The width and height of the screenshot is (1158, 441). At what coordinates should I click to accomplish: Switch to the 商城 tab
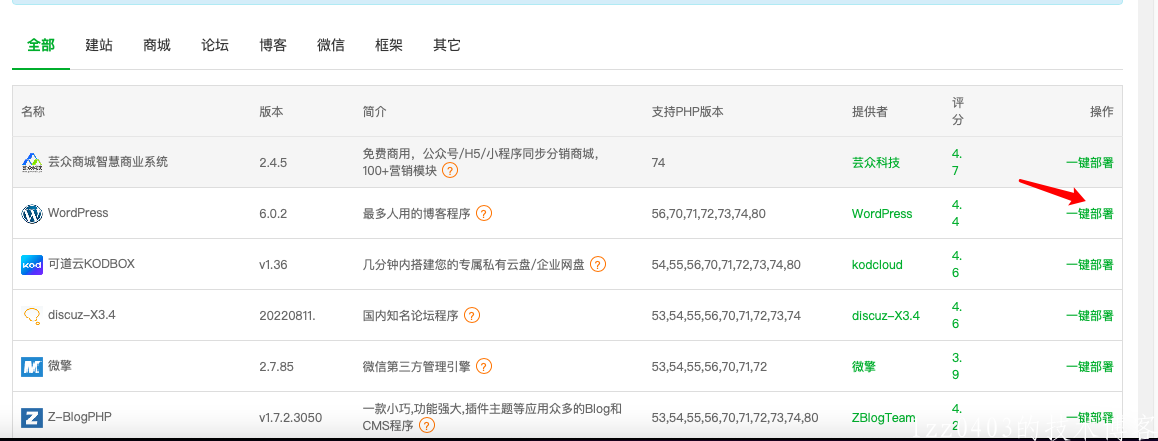pyautogui.click(x=157, y=45)
